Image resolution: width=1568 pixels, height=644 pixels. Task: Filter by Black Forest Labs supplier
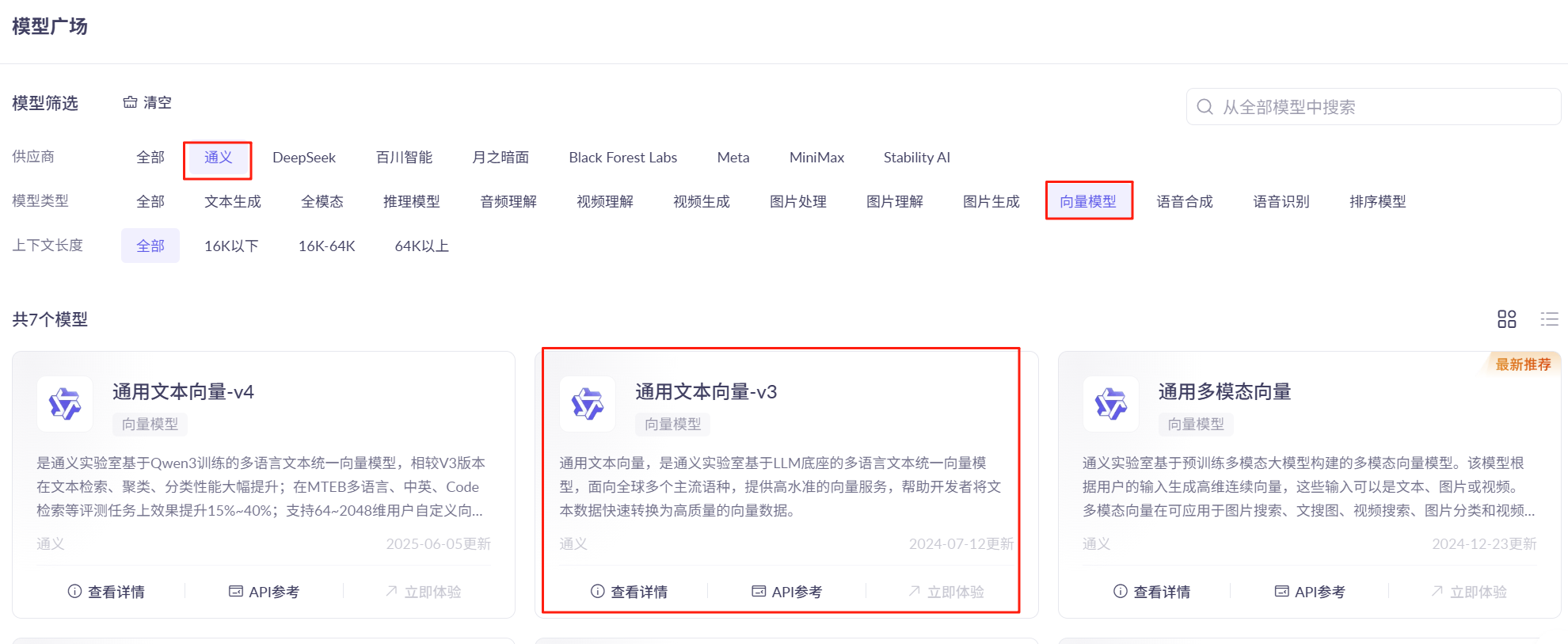622,157
